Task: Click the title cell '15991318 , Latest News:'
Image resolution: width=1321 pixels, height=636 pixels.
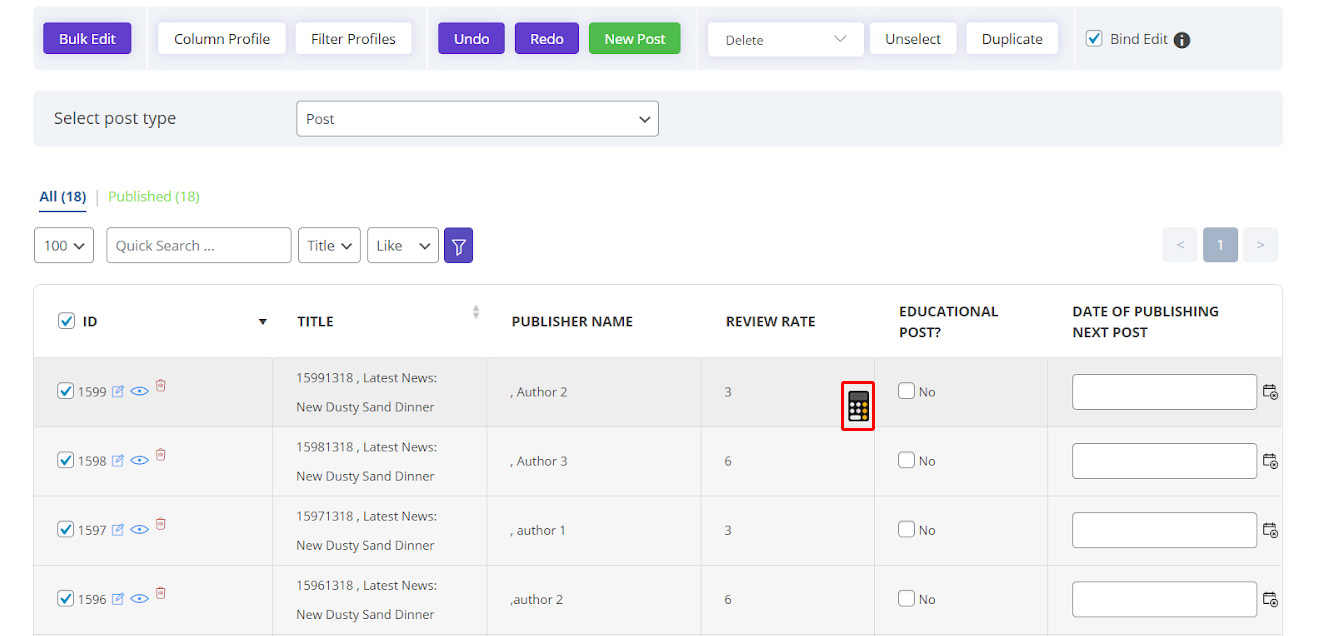Action: click(x=366, y=378)
